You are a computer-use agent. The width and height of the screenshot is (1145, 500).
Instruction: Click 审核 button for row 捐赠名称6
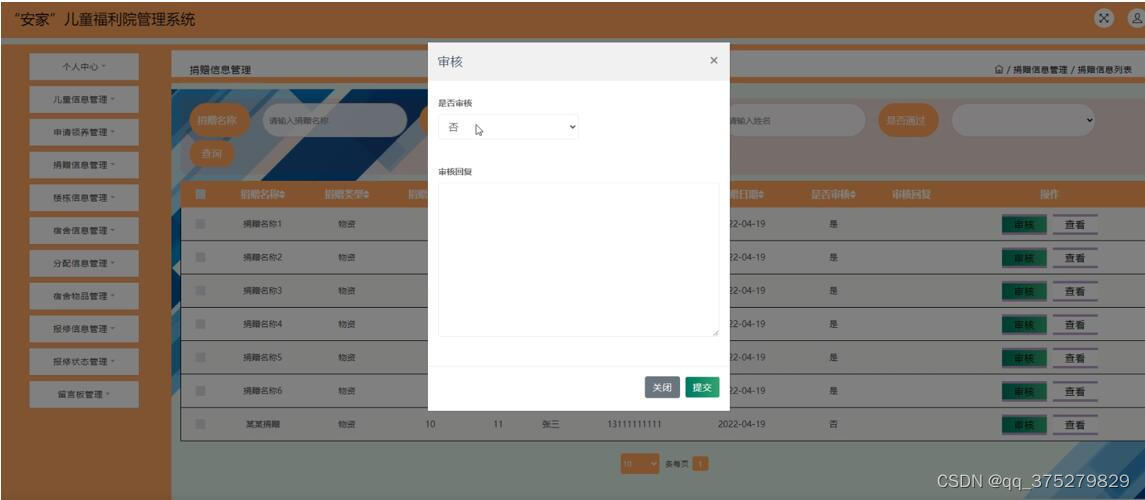(1024, 391)
